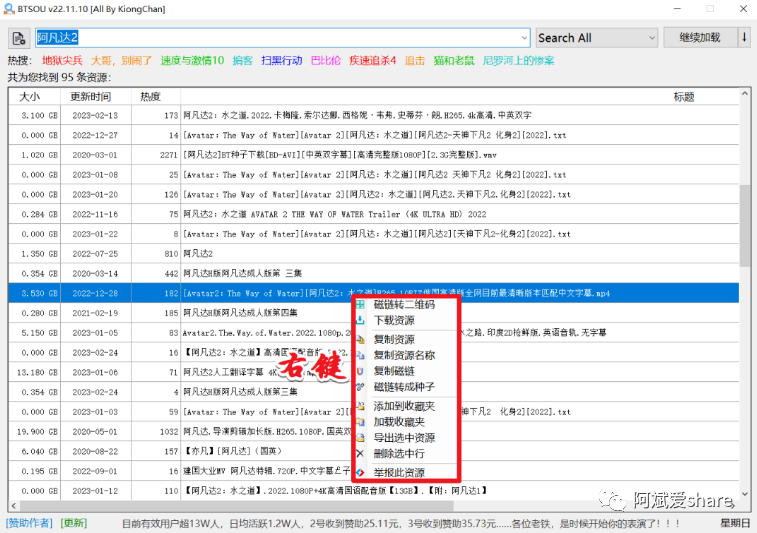Click the horizontal scrollbar left arrow
Viewport: 757px width, 533px height.
tap(14, 505)
